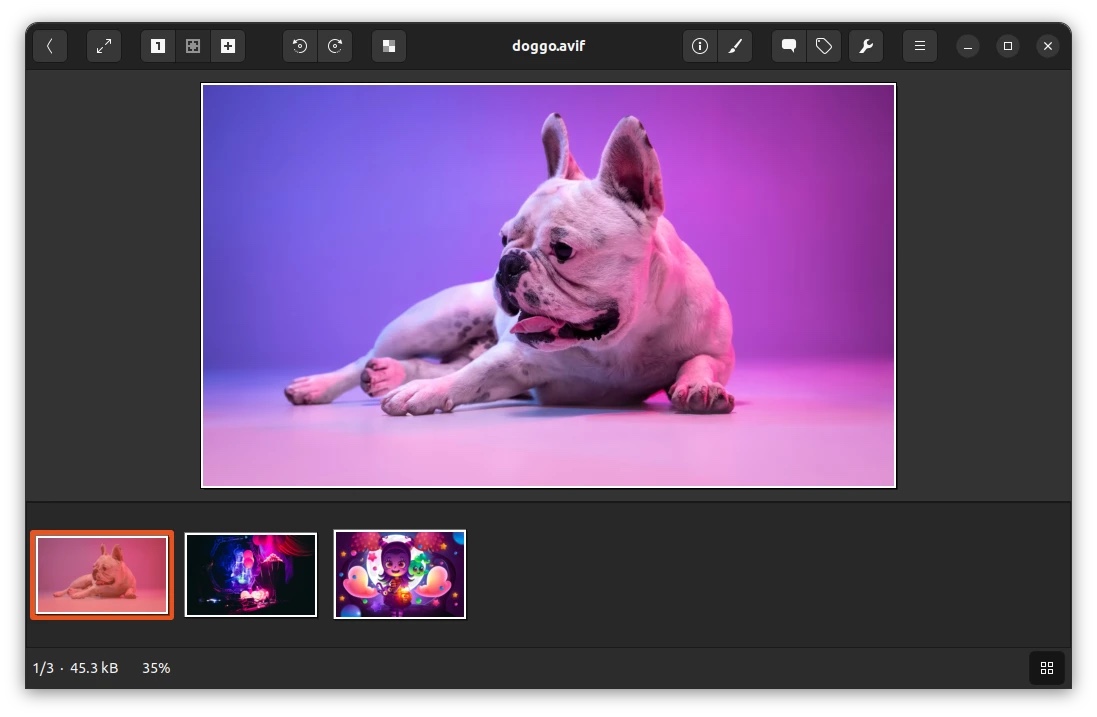Open the tools wrench menu
This screenshot has height=717, width=1097.
coord(866,46)
